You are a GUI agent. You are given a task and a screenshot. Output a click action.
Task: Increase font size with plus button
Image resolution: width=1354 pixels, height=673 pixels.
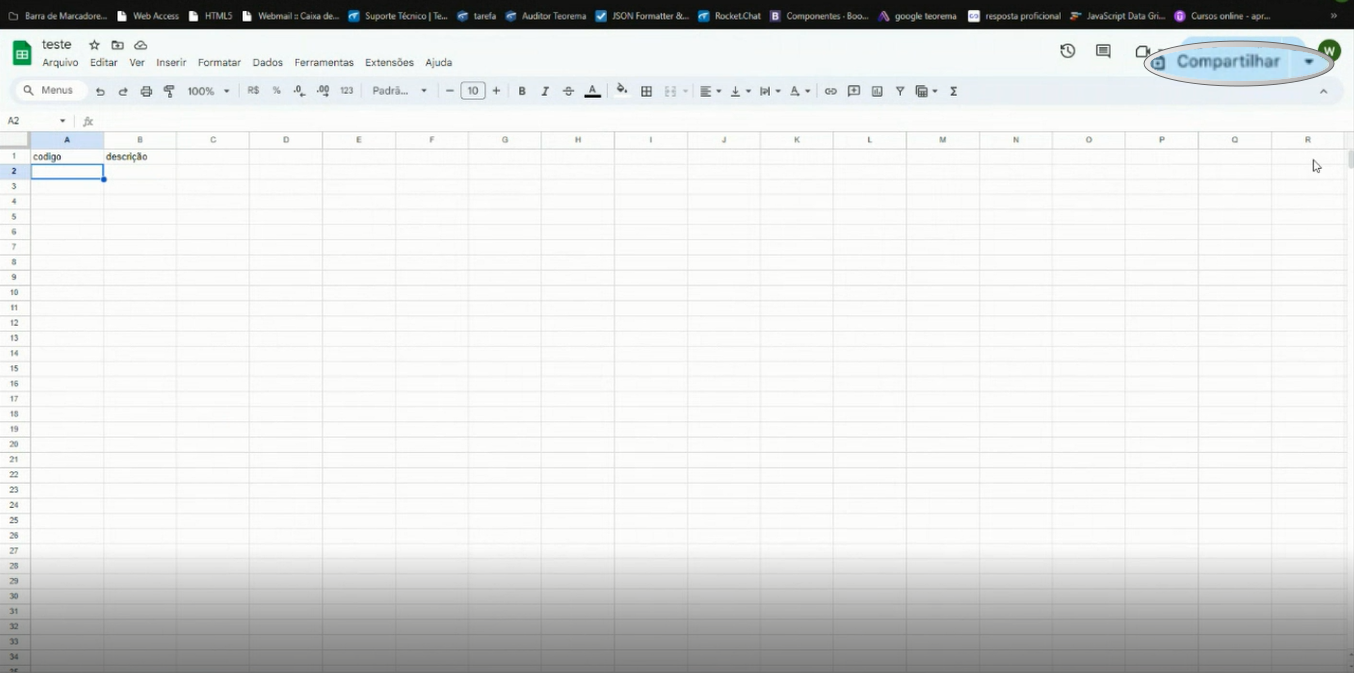pyautogui.click(x=496, y=91)
